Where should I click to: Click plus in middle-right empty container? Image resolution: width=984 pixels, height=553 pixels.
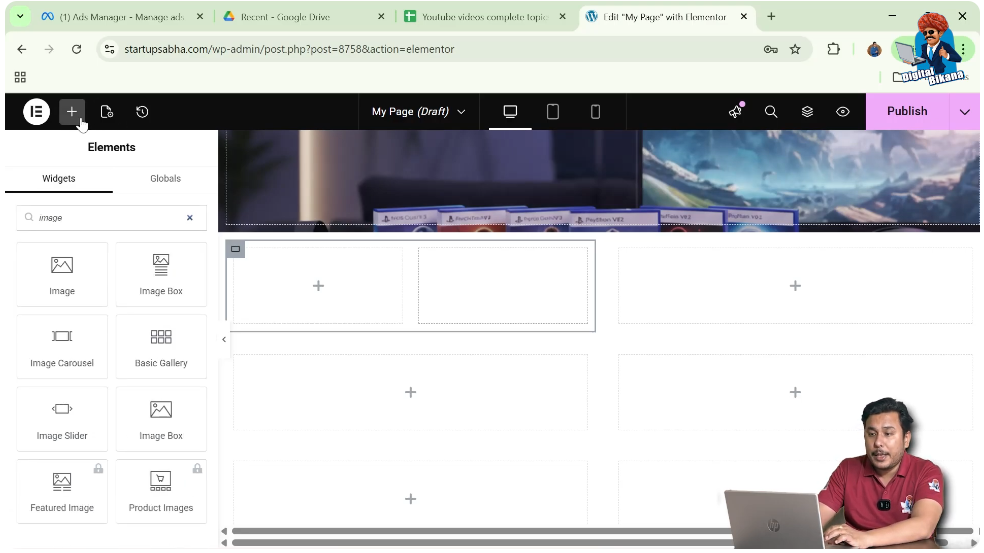click(795, 392)
